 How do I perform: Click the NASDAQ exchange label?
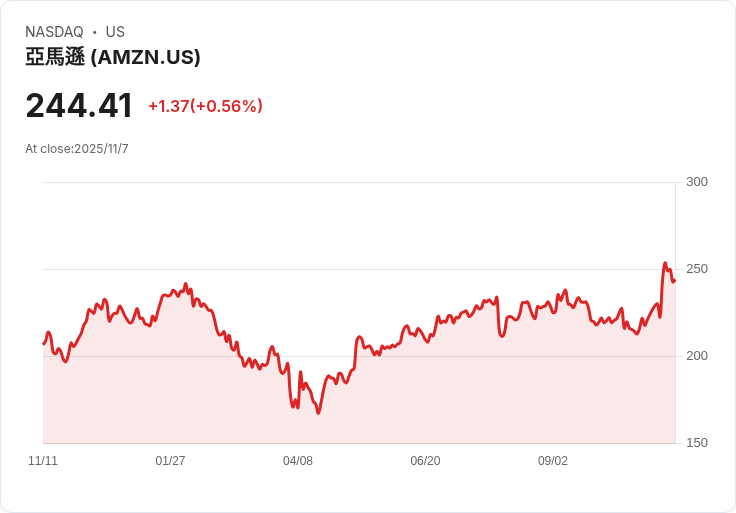[x=54, y=32]
